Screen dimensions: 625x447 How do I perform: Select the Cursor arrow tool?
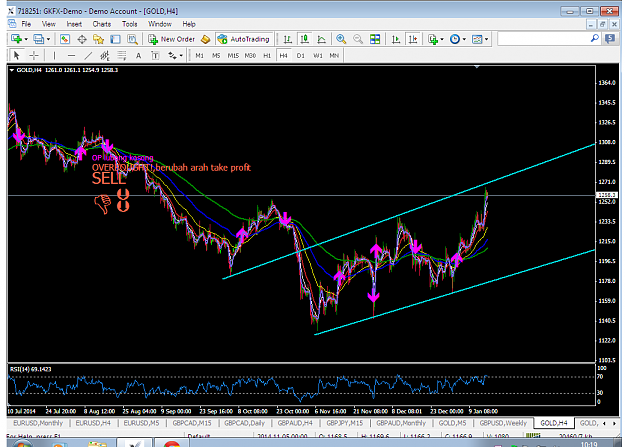pyautogui.click(x=16, y=55)
